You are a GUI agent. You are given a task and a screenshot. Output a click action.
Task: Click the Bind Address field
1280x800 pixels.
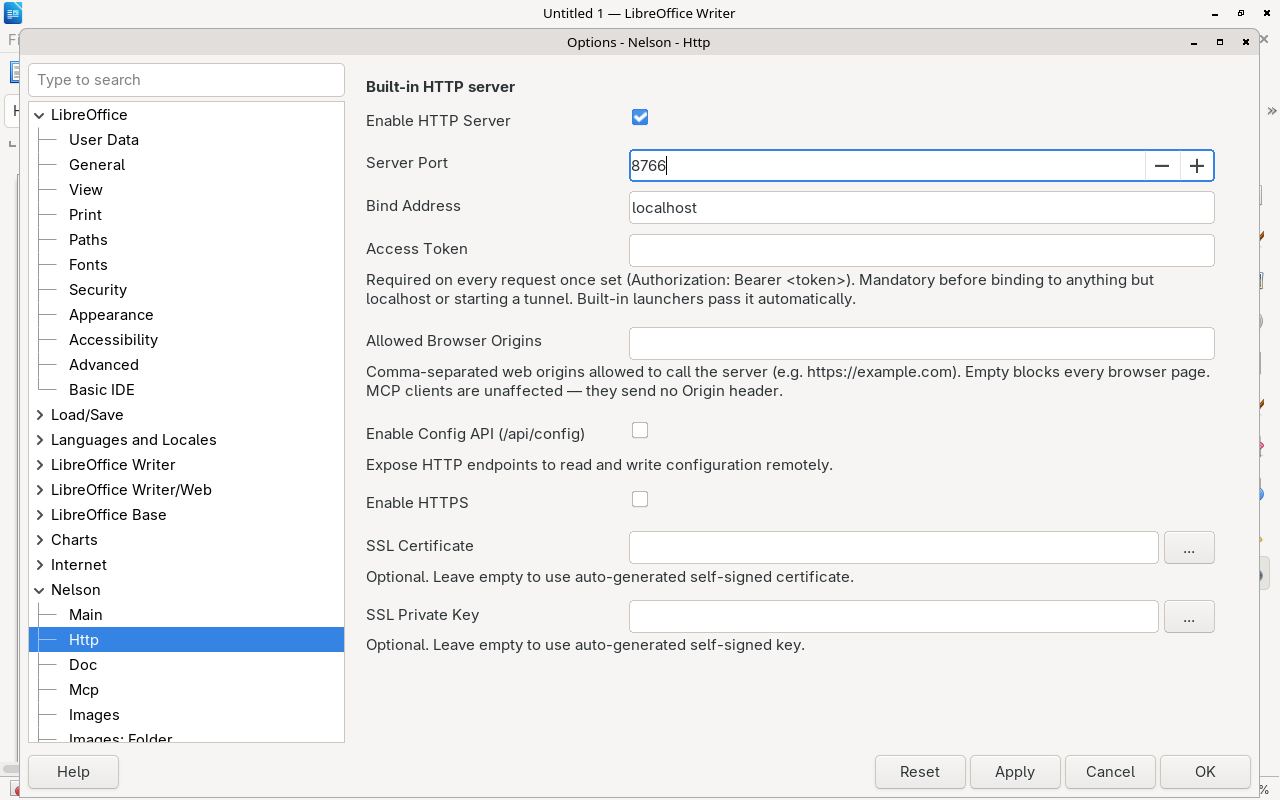click(x=922, y=208)
